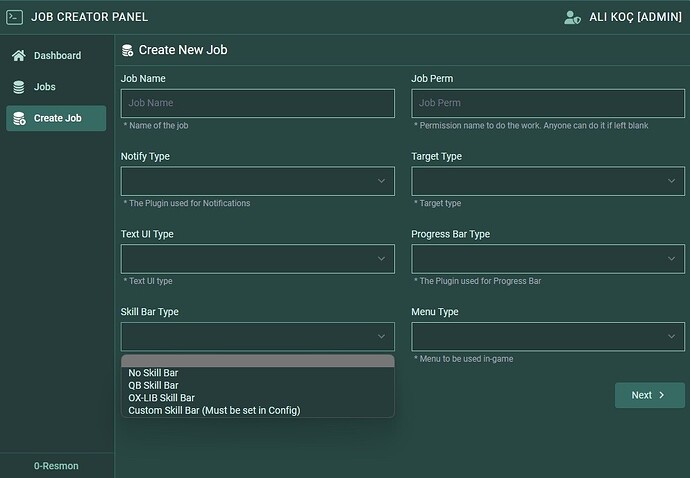
Task: Expand the Progress Bar Type dropdown
Action: click(548, 259)
